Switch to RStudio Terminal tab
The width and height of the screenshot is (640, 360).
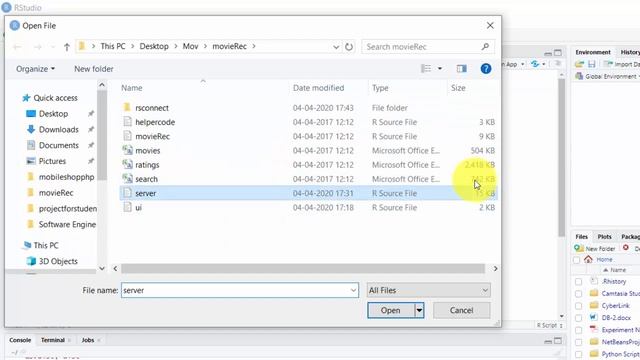coord(53,340)
